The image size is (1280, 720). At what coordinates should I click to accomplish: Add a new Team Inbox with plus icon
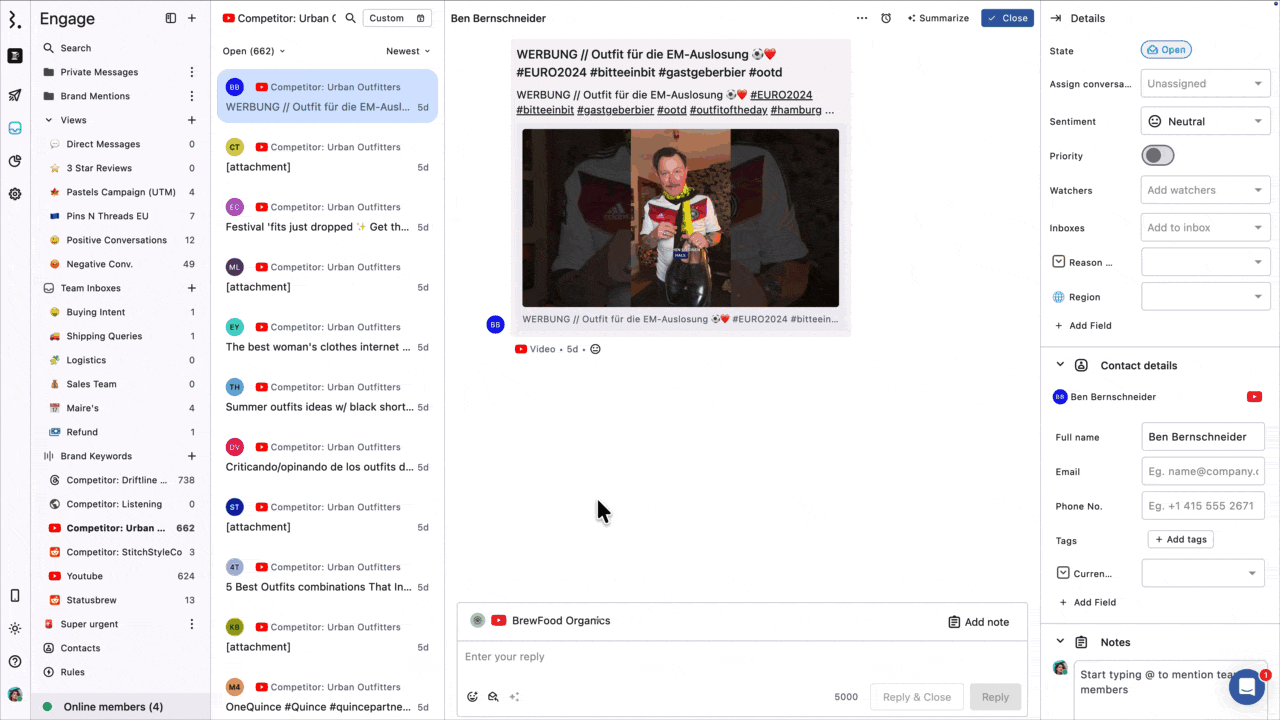pos(192,288)
